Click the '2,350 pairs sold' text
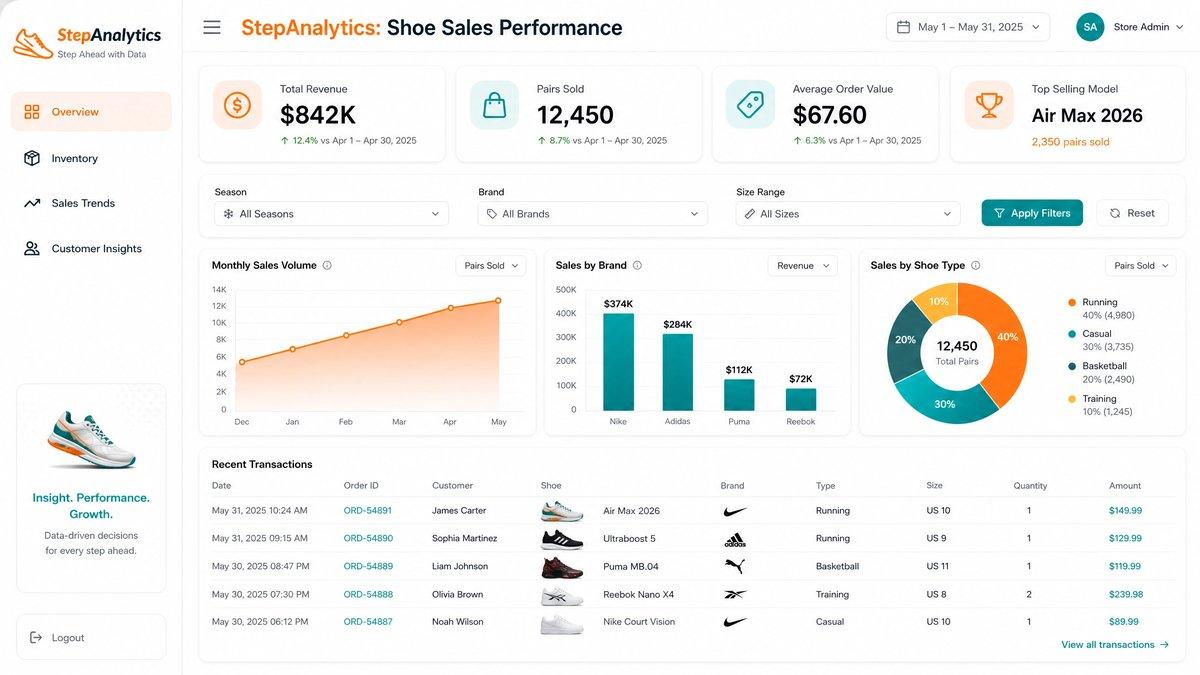This screenshot has height=675, width=1200. coord(1071,142)
